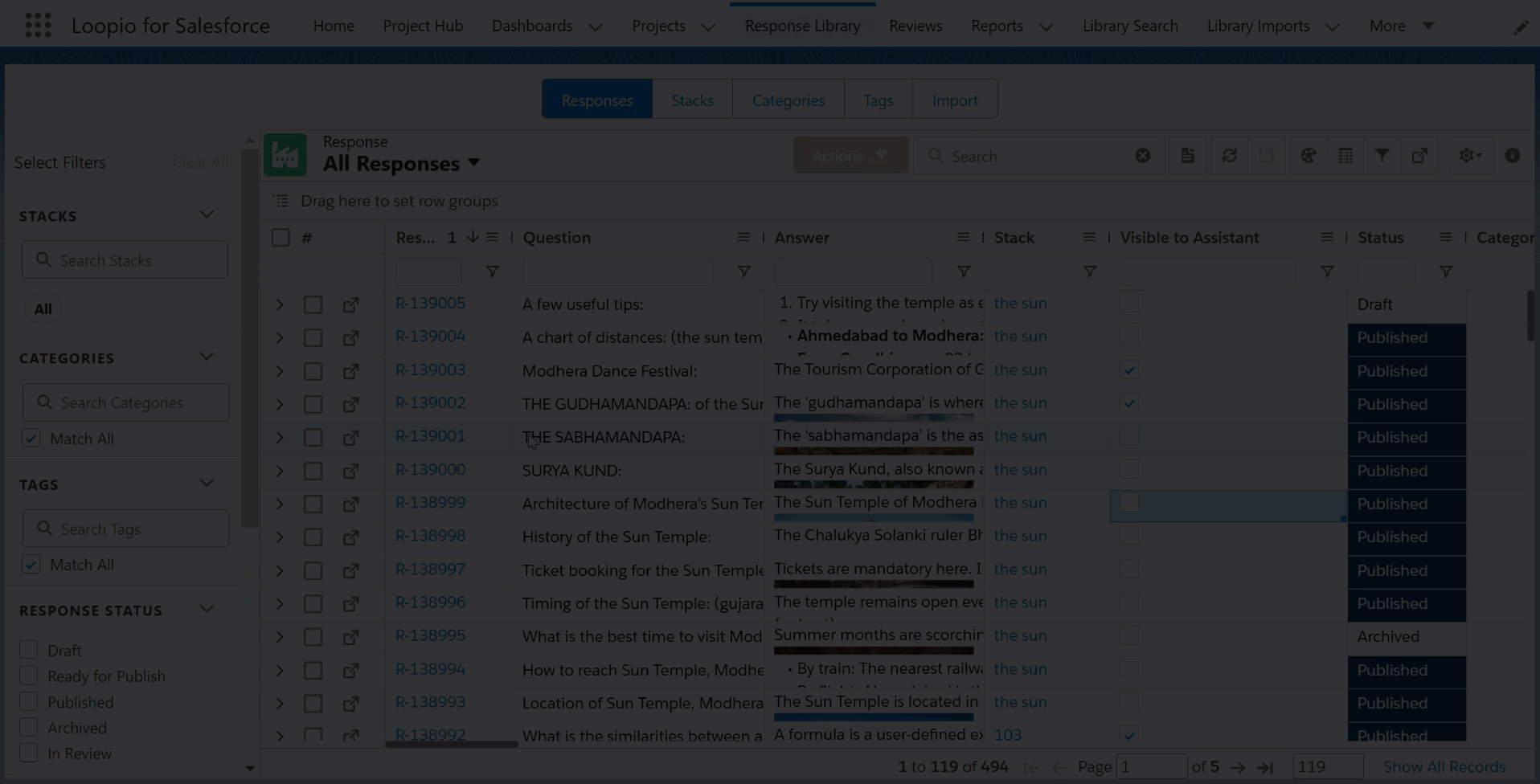Select the row checkbox for R-139001

pyautogui.click(x=313, y=438)
